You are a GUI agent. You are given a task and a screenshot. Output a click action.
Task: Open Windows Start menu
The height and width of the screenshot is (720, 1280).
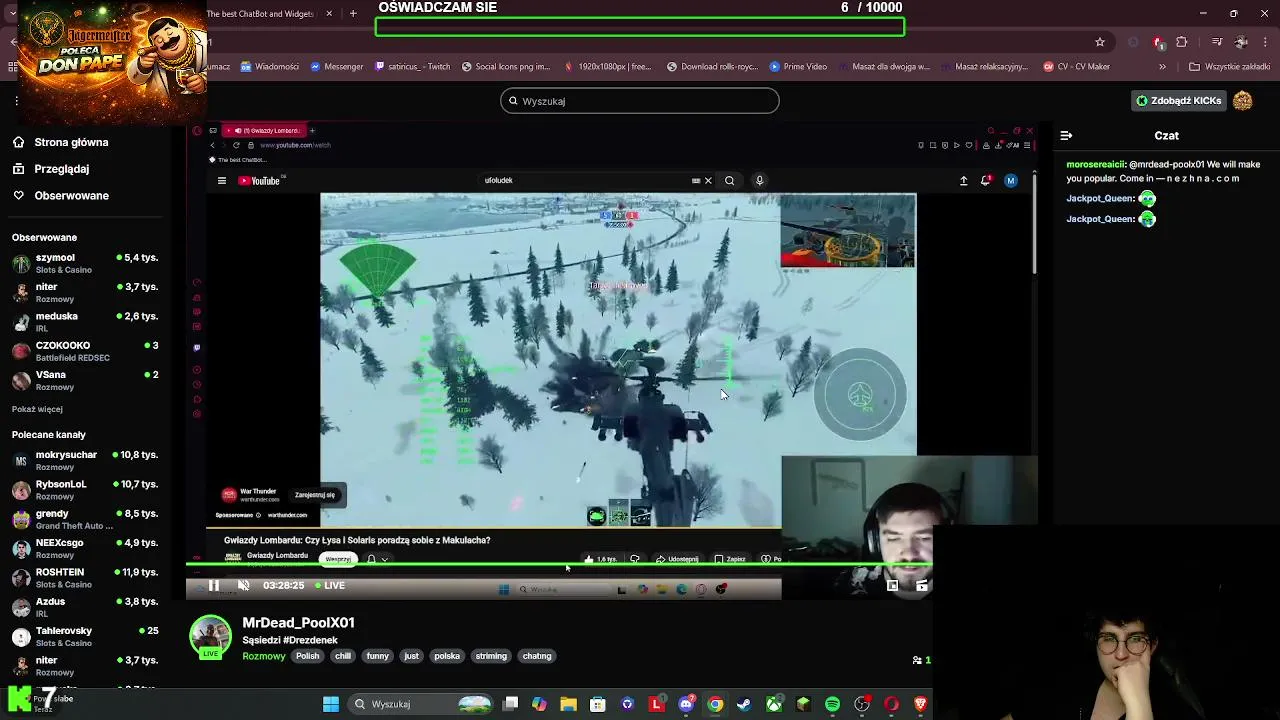331,704
